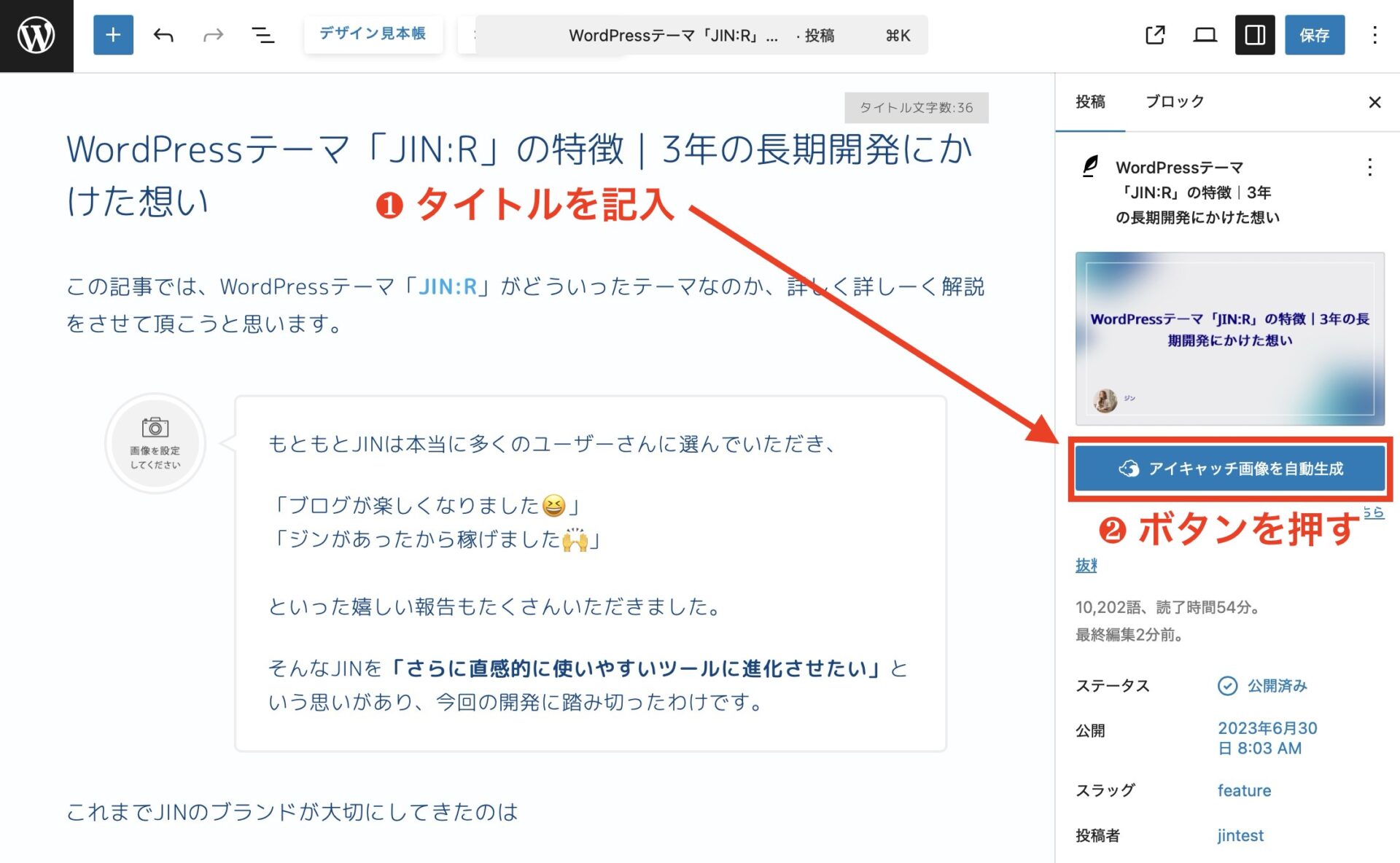Select the もともとJINは本当に line in balloon
The height and width of the screenshot is (863, 1400).
[x=552, y=443]
